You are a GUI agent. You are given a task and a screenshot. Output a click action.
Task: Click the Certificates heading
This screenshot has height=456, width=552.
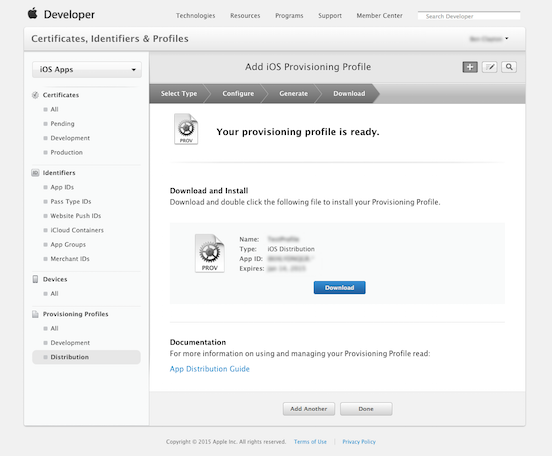61,95
